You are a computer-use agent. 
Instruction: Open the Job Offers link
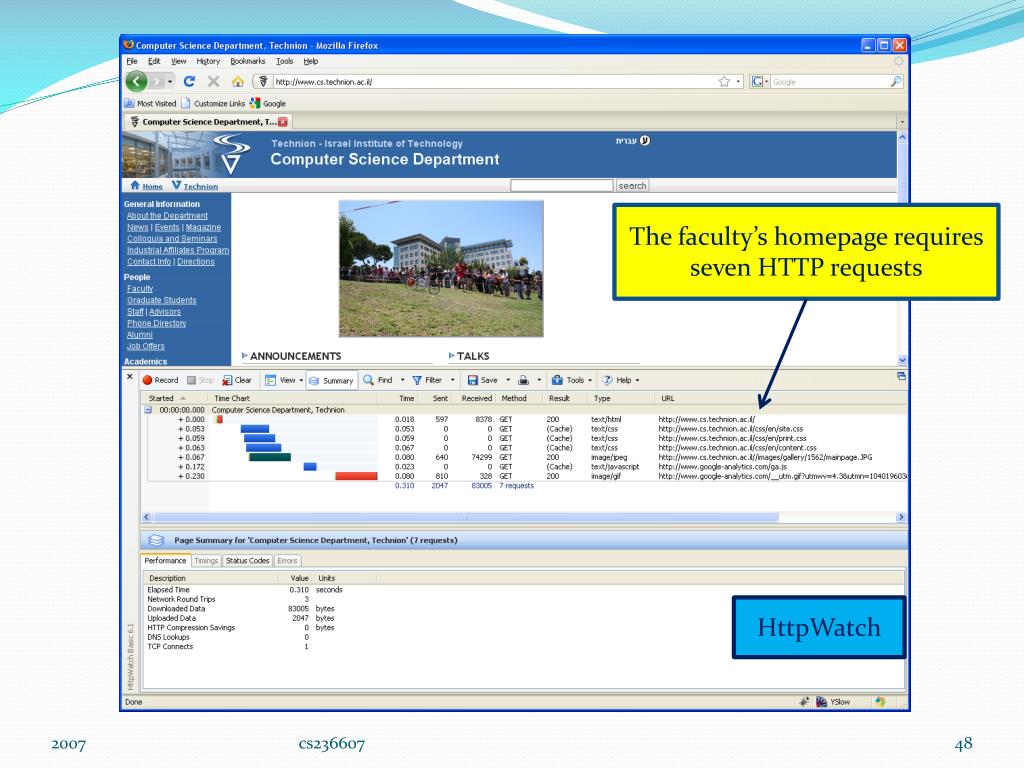point(146,346)
